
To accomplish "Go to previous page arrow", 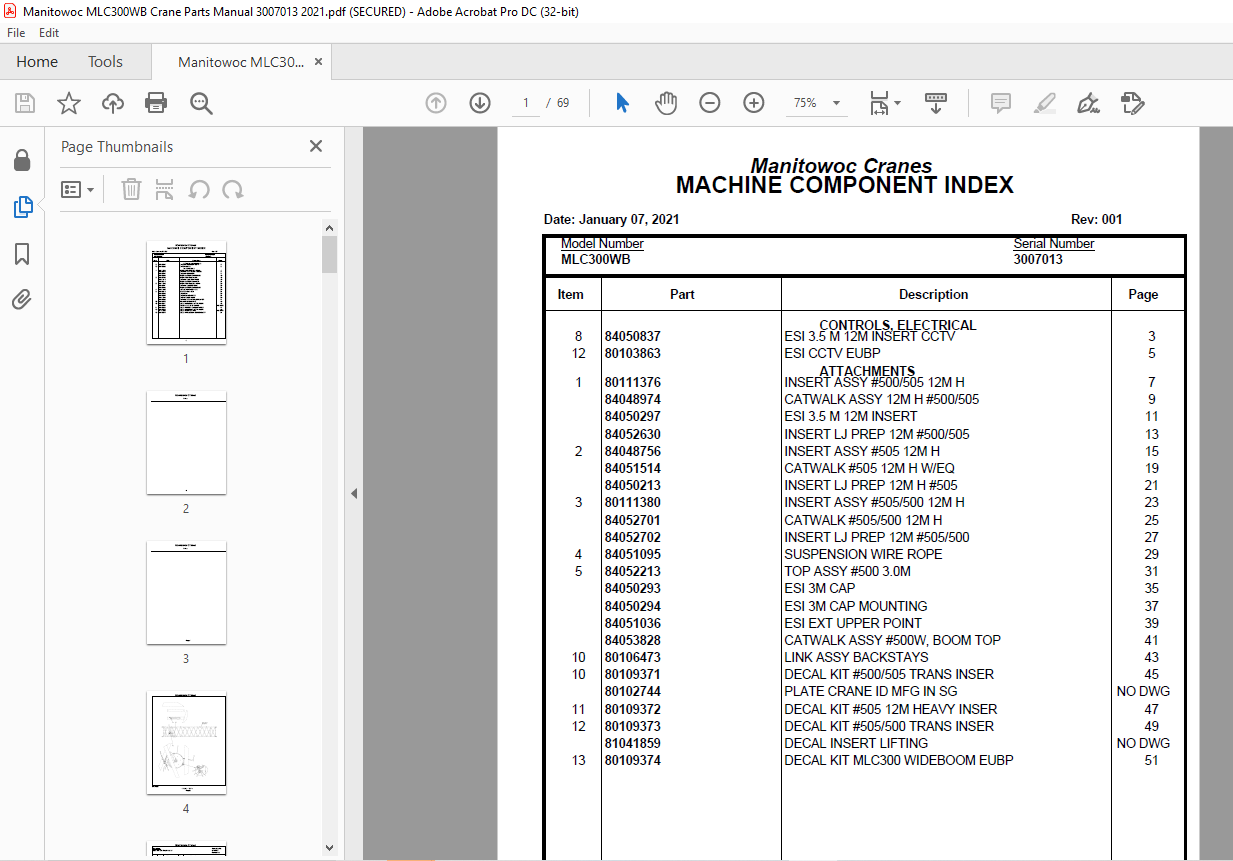I will (436, 103).
